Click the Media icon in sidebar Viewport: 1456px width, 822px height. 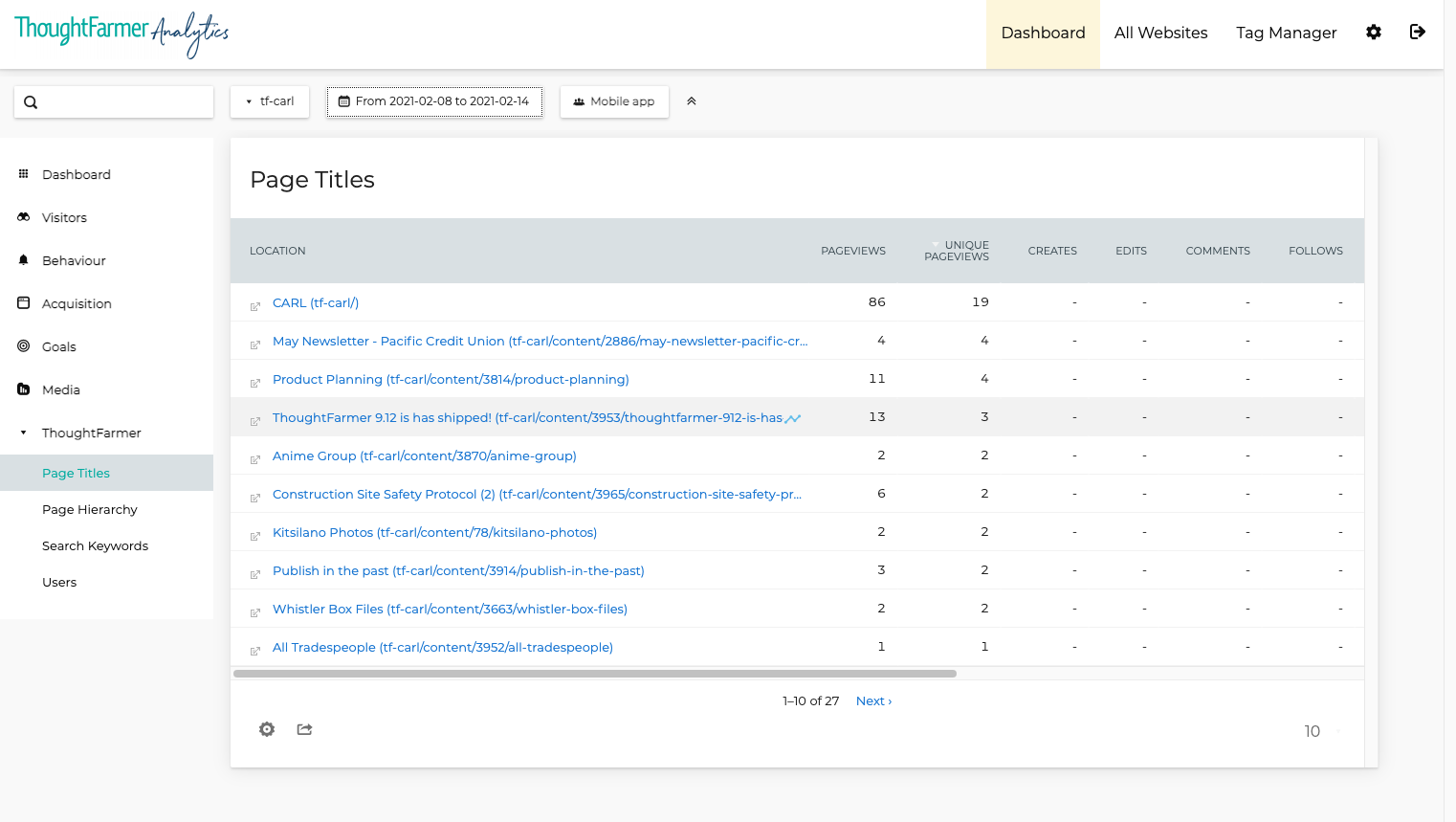click(24, 389)
